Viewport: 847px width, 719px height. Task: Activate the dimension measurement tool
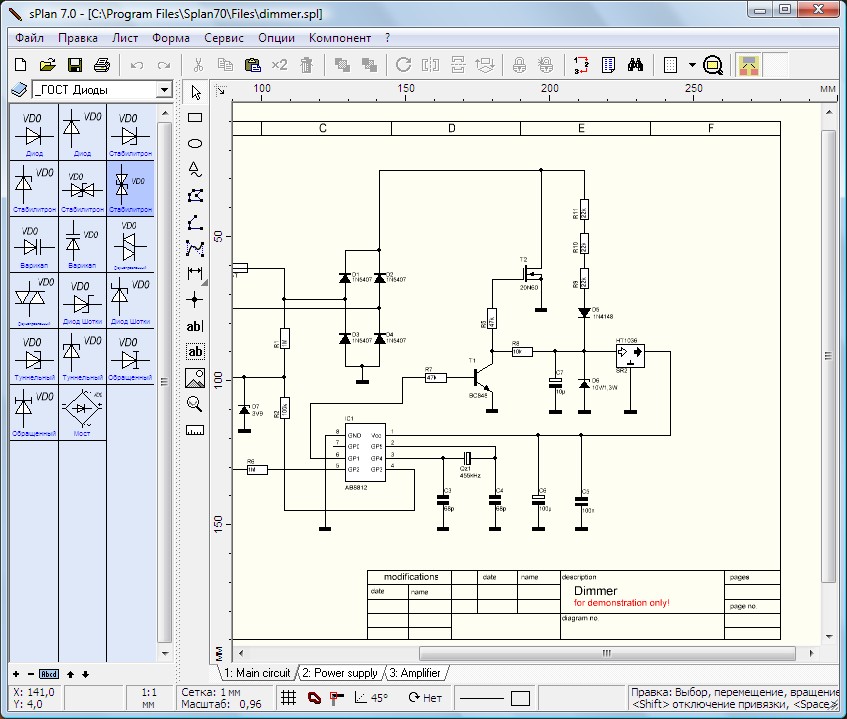195,273
